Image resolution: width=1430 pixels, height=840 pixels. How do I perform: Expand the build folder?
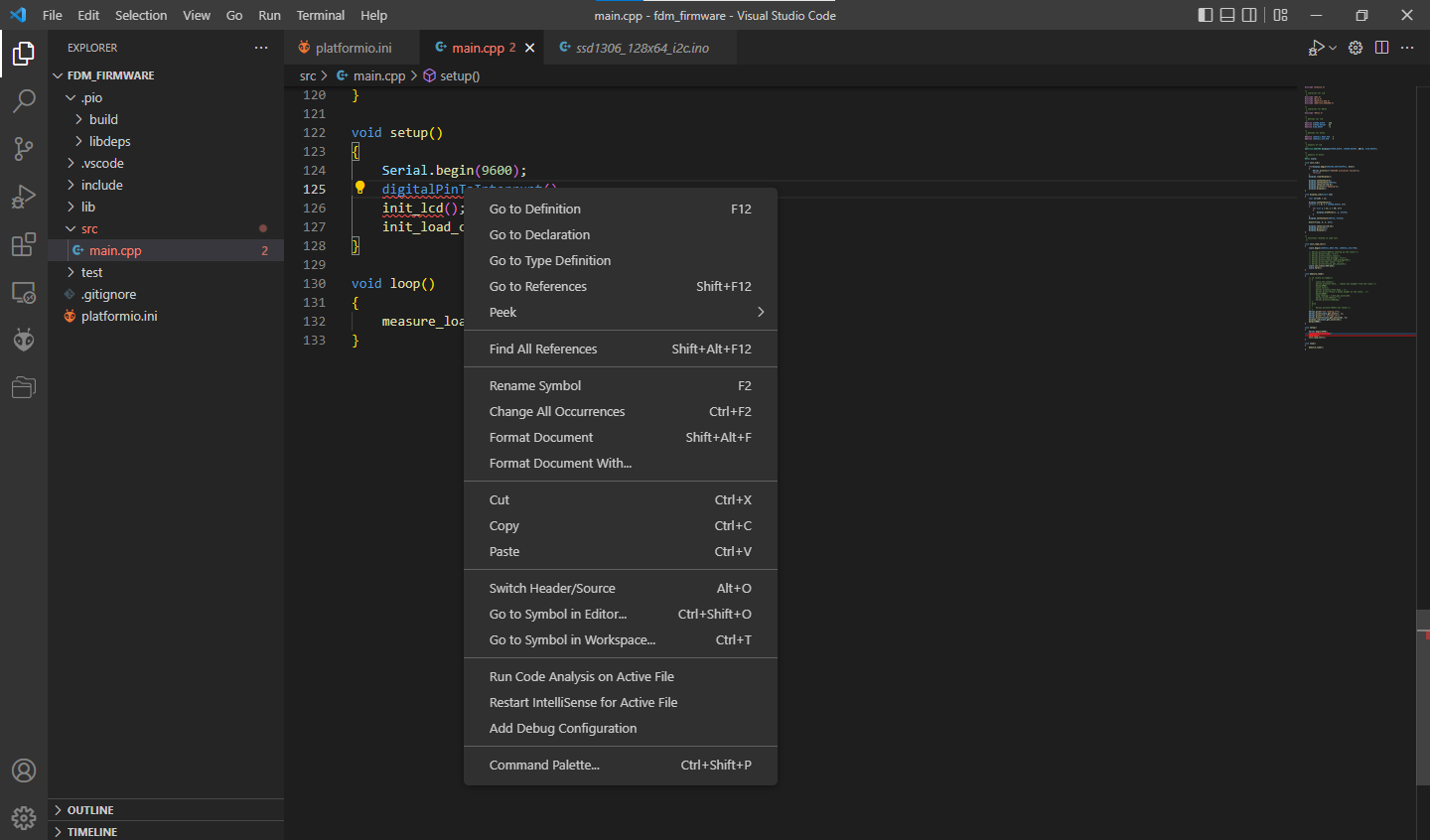tap(166, 119)
